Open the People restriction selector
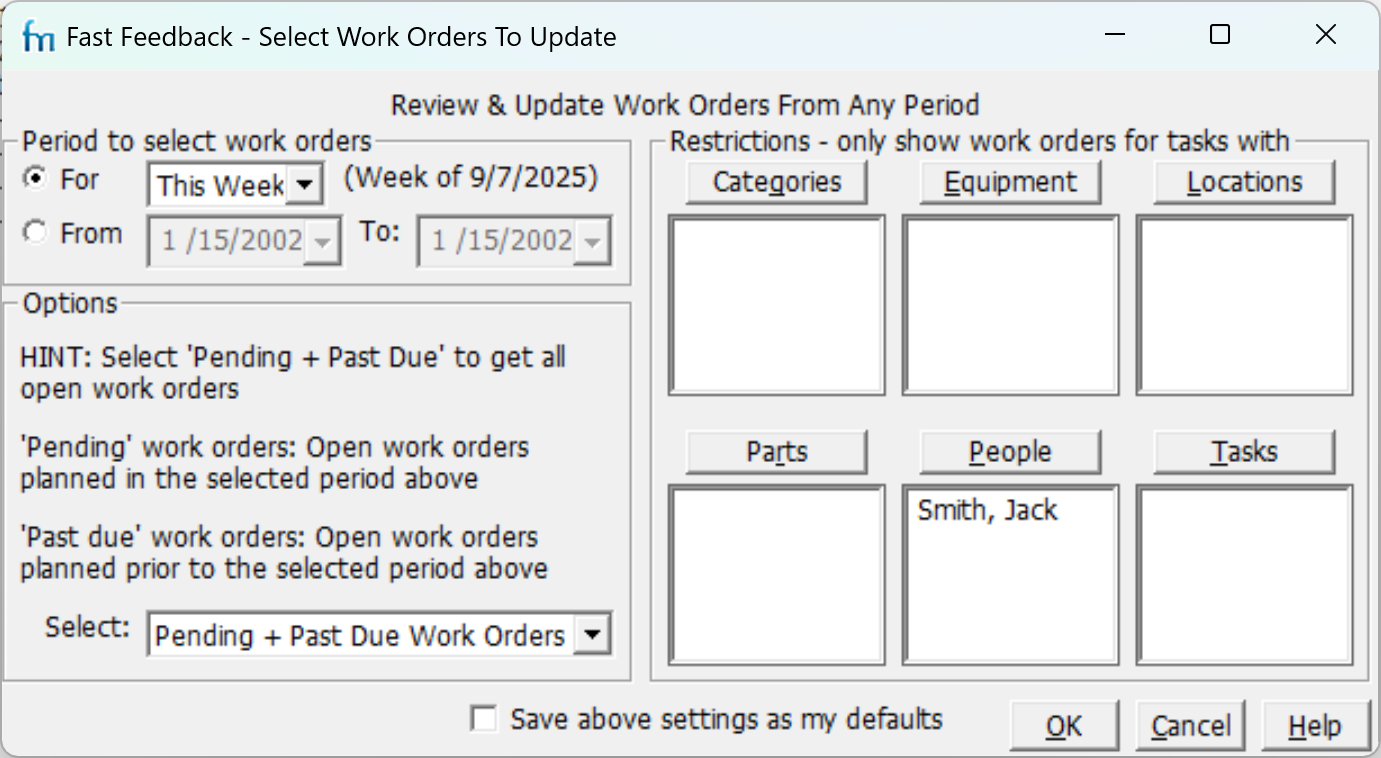 pyautogui.click(x=1010, y=452)
